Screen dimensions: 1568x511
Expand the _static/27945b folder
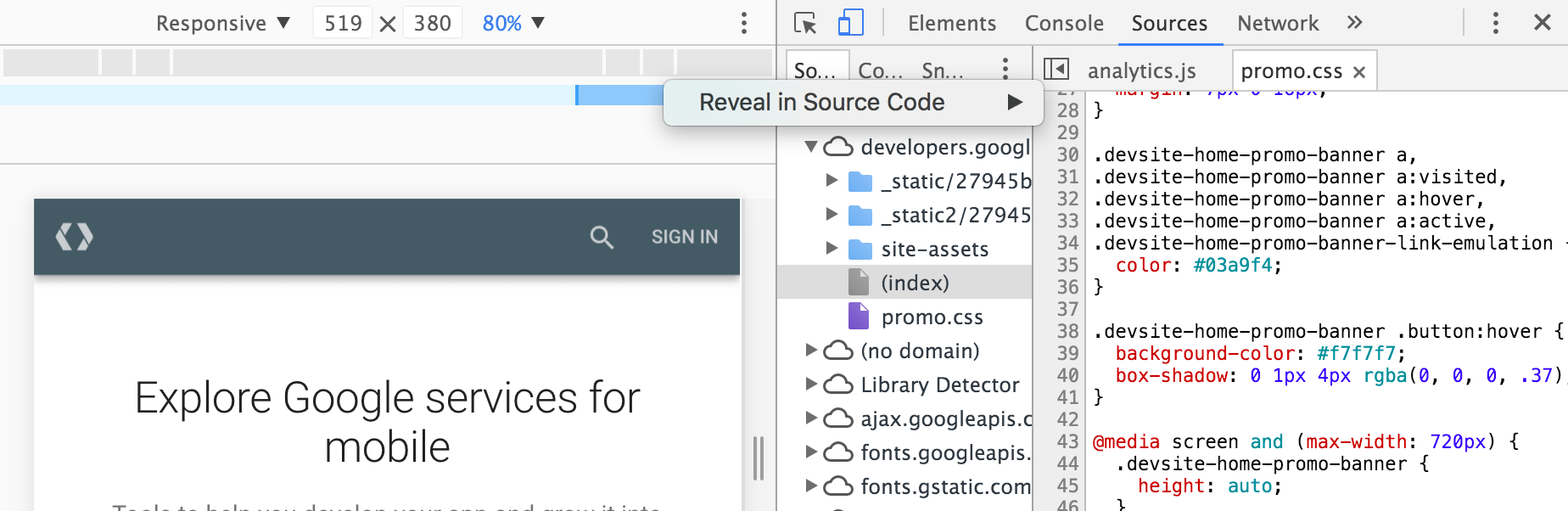(832, 181)
